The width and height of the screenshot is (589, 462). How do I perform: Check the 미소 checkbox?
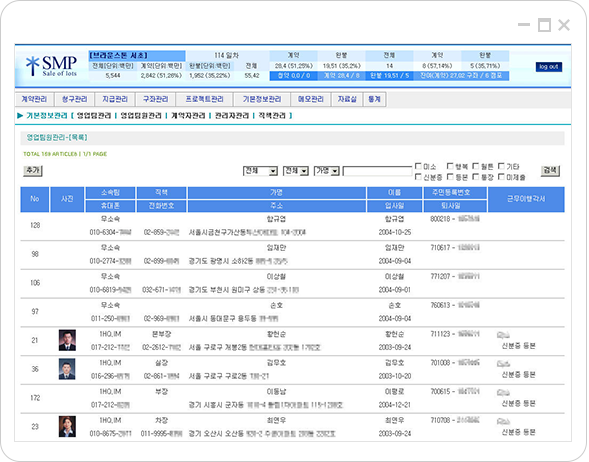tap(418, 166)
